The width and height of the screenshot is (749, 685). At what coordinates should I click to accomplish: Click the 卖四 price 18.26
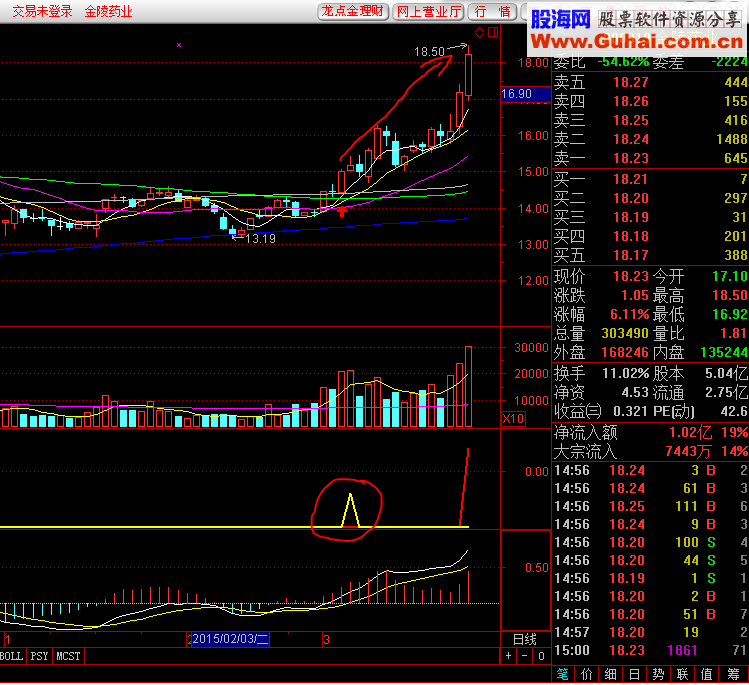coord(631,101)
